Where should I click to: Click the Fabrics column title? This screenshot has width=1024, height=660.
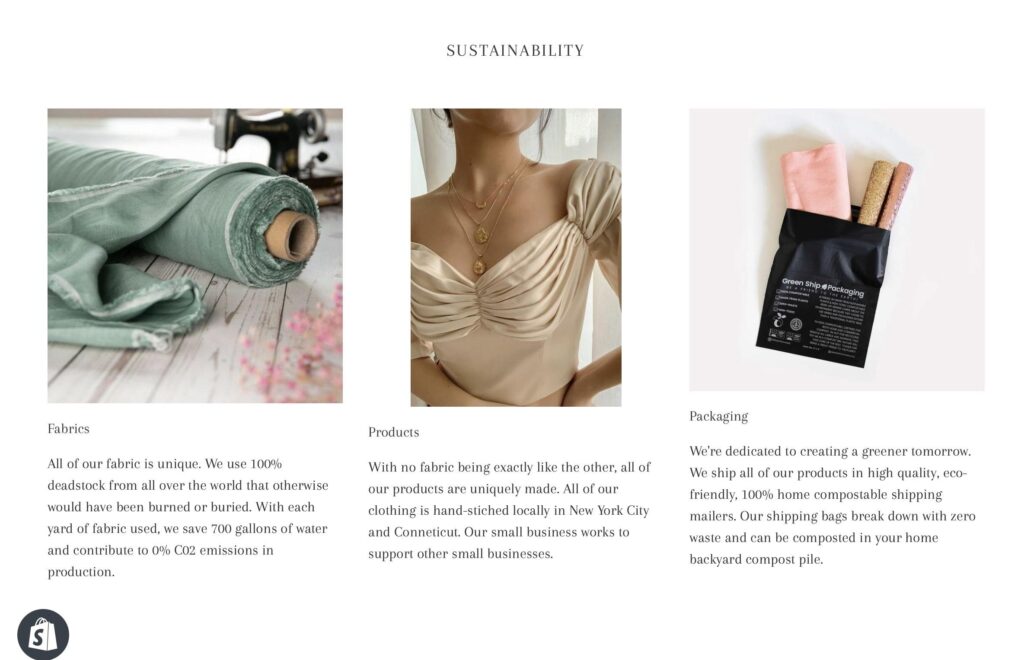point(68,429)
